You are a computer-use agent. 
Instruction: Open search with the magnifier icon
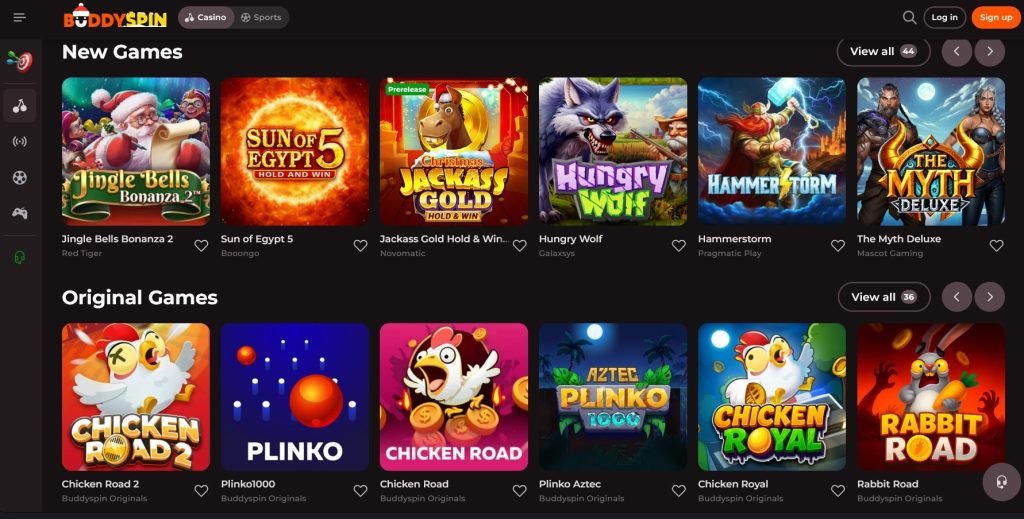click(909, 17)
